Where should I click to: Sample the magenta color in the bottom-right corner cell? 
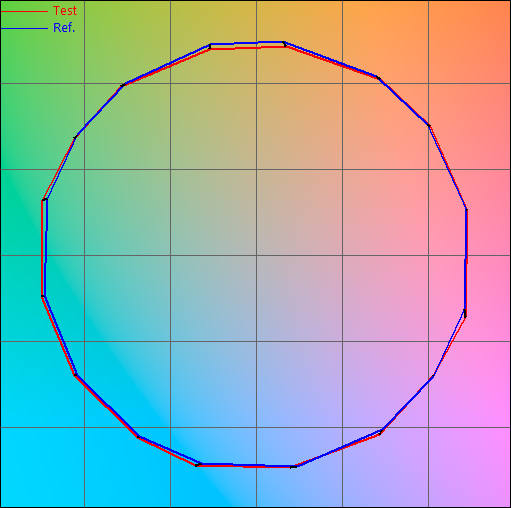tap(470, 467)
